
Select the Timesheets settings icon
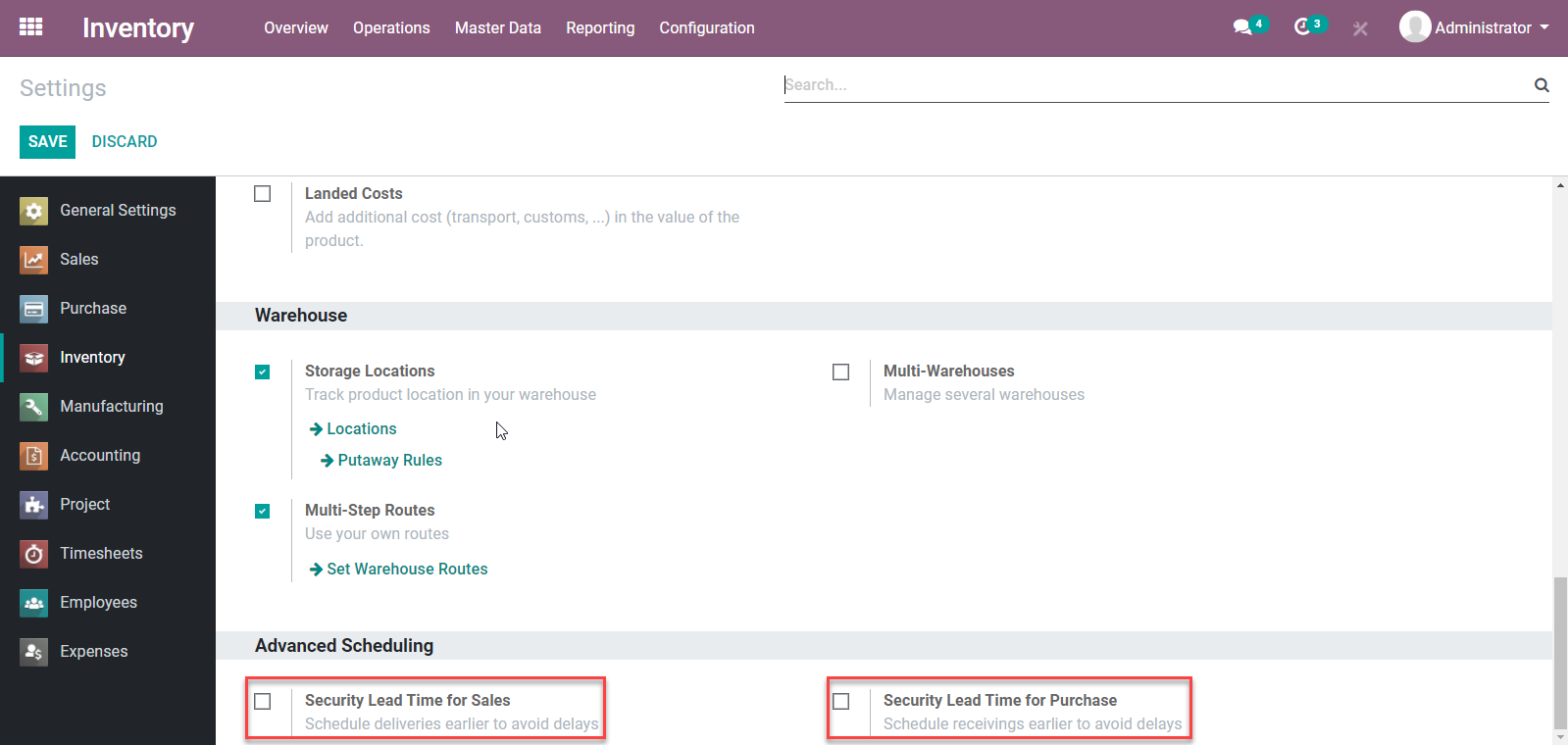[33, 554]
